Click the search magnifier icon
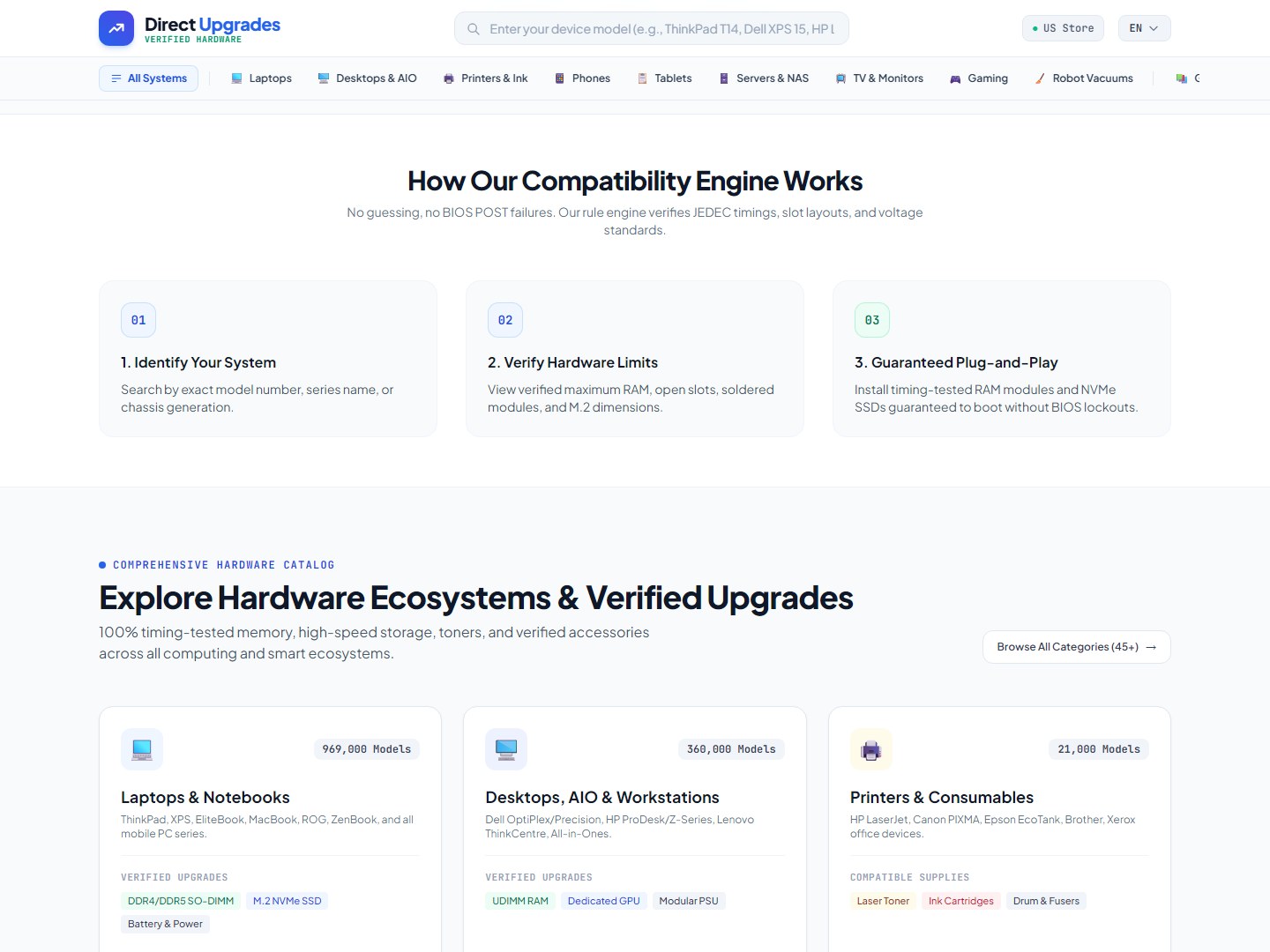Screen dimensions: 1270x952 [474, 29]
